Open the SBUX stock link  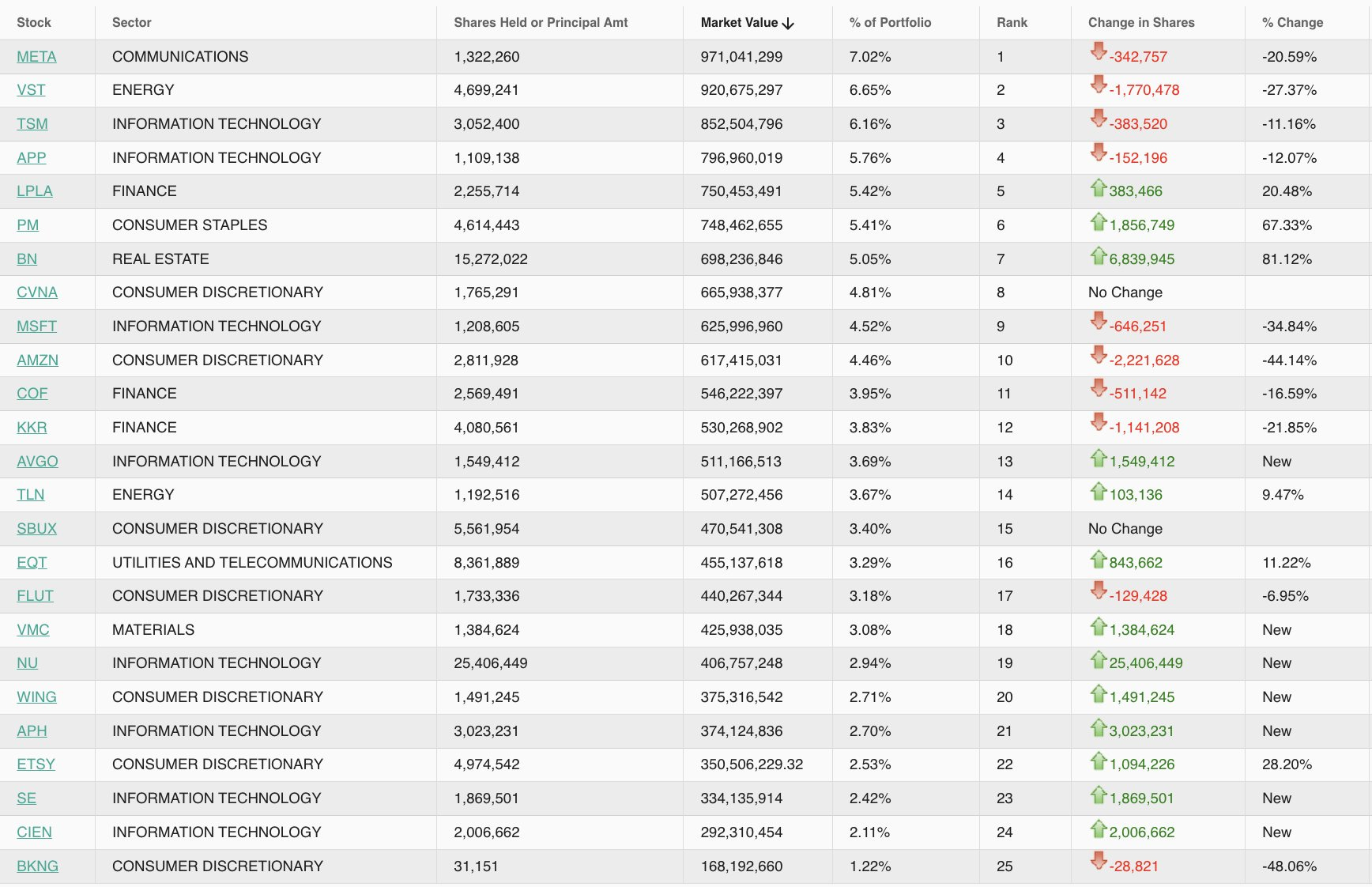[x=36, y=529]
